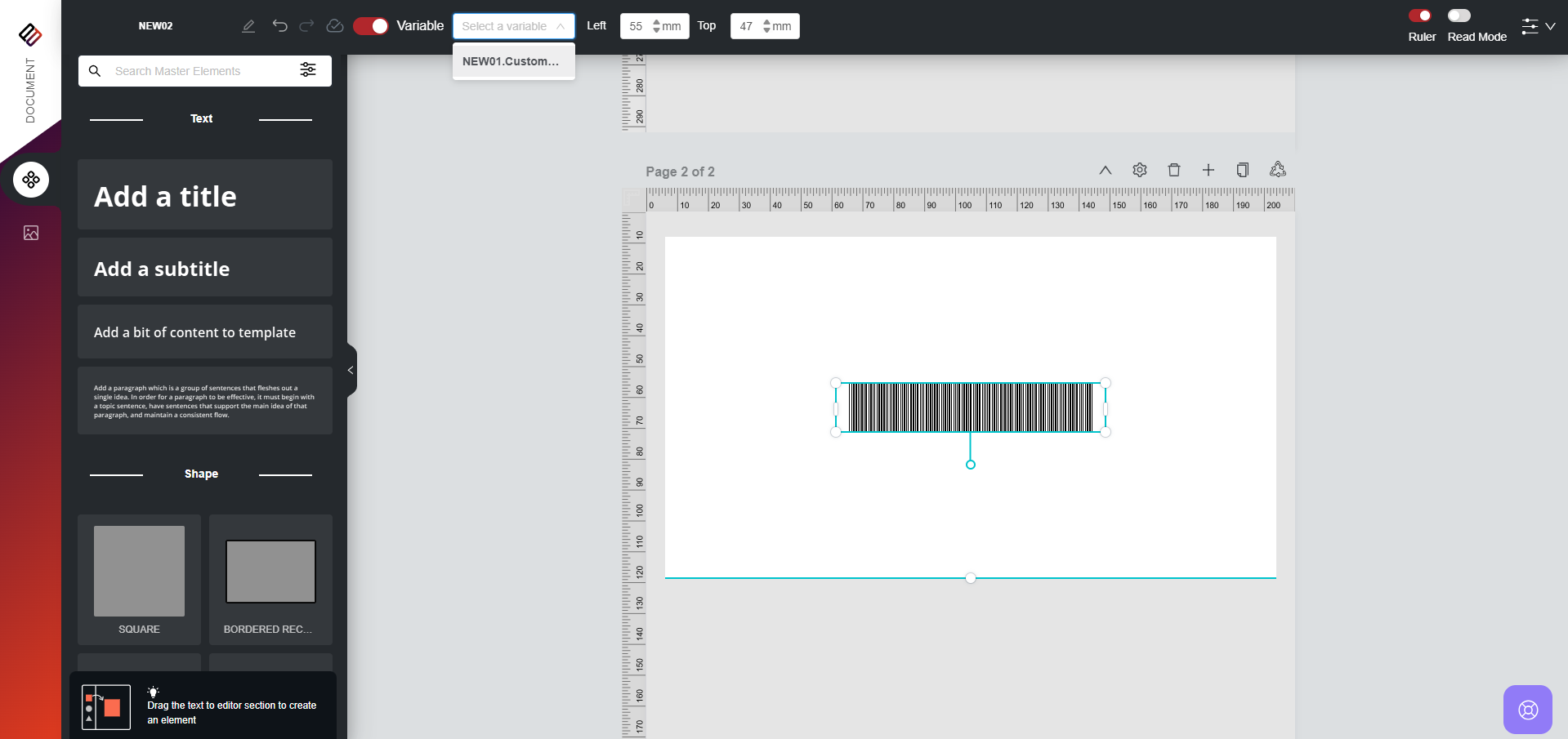Add a new page with plus icon
The image size is (1568, 739).
(1208, 170)
